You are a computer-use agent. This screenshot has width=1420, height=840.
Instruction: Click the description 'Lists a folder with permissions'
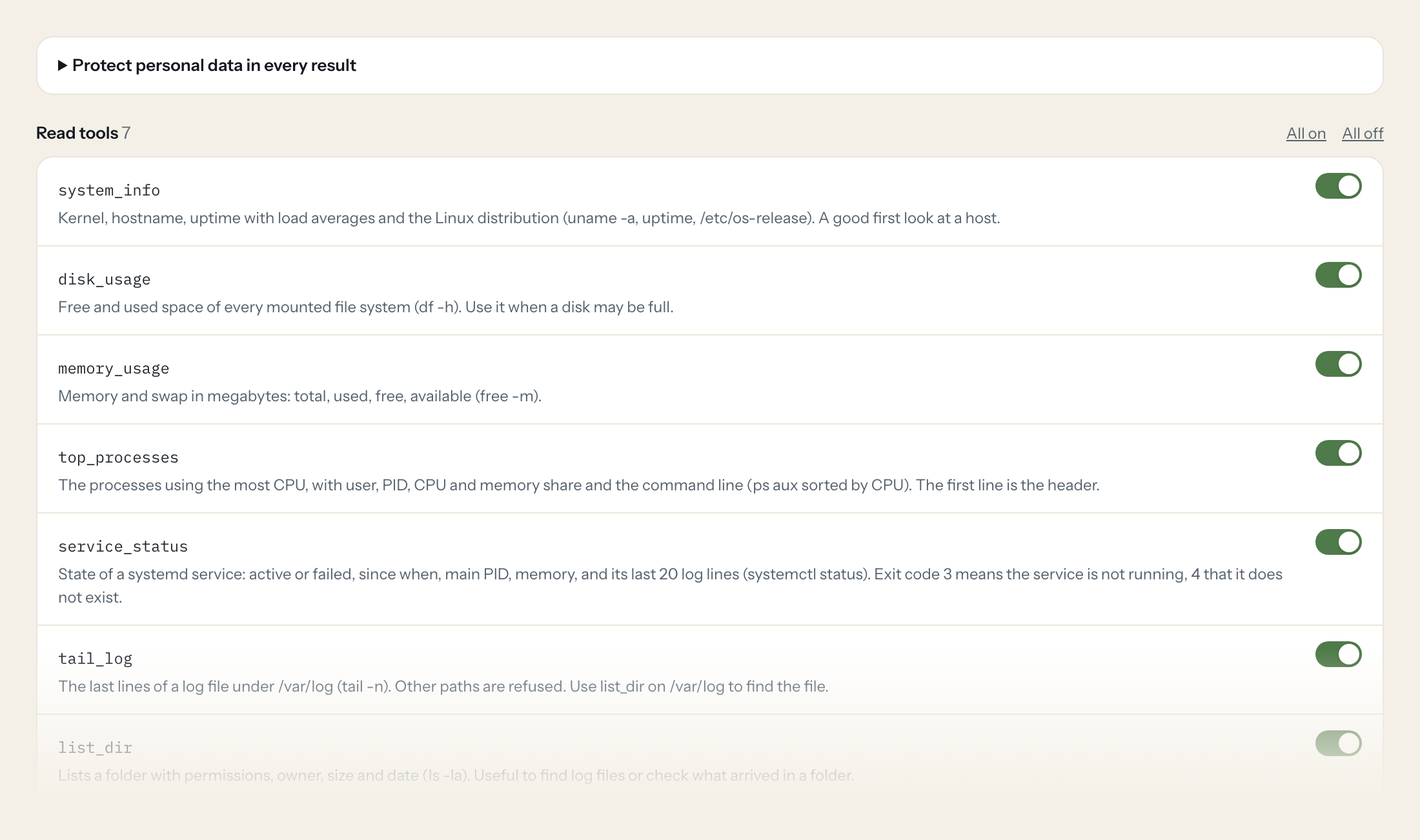[x=456, y=775]
